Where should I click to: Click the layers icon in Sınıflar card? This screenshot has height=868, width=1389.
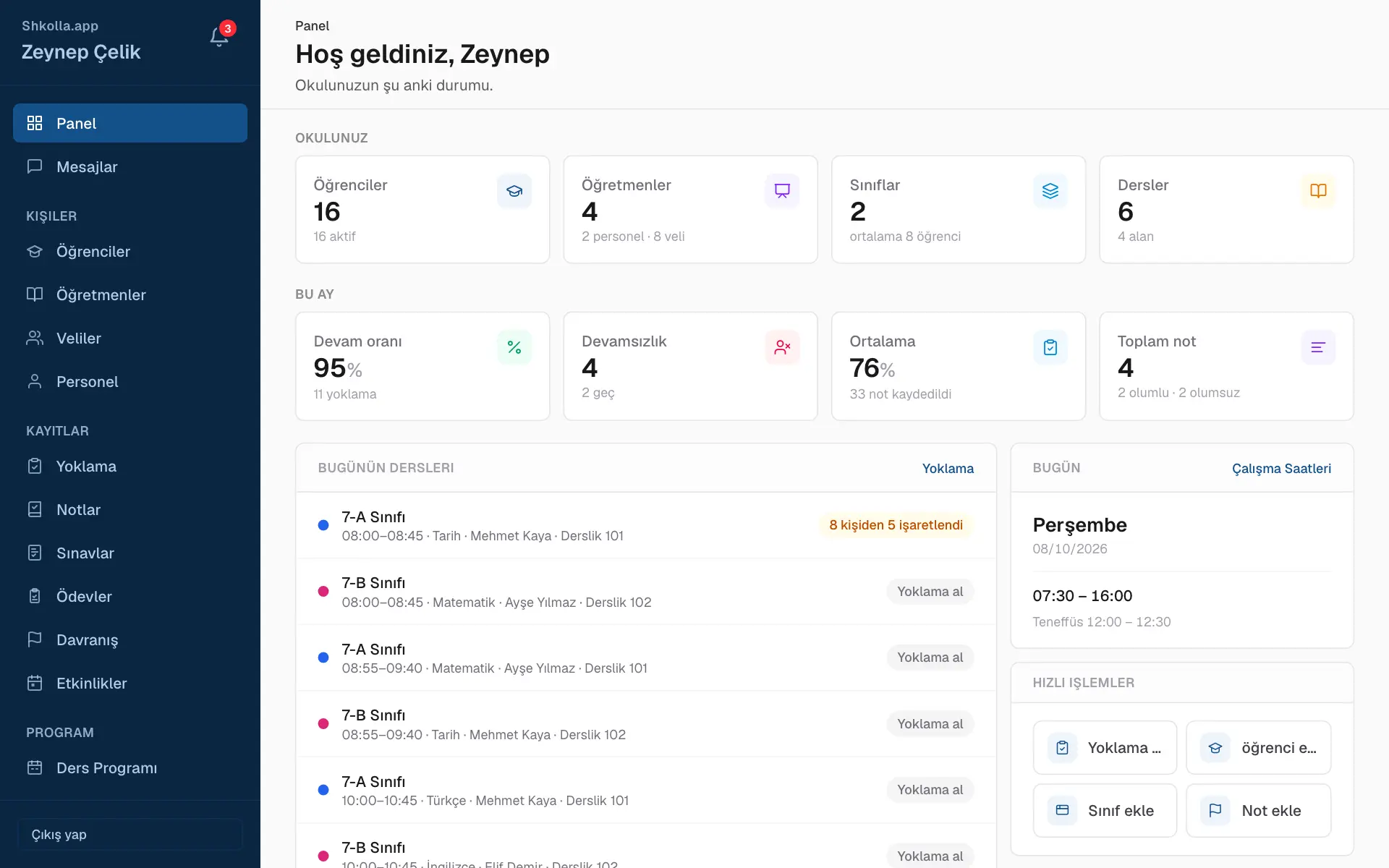[1050, 191]
